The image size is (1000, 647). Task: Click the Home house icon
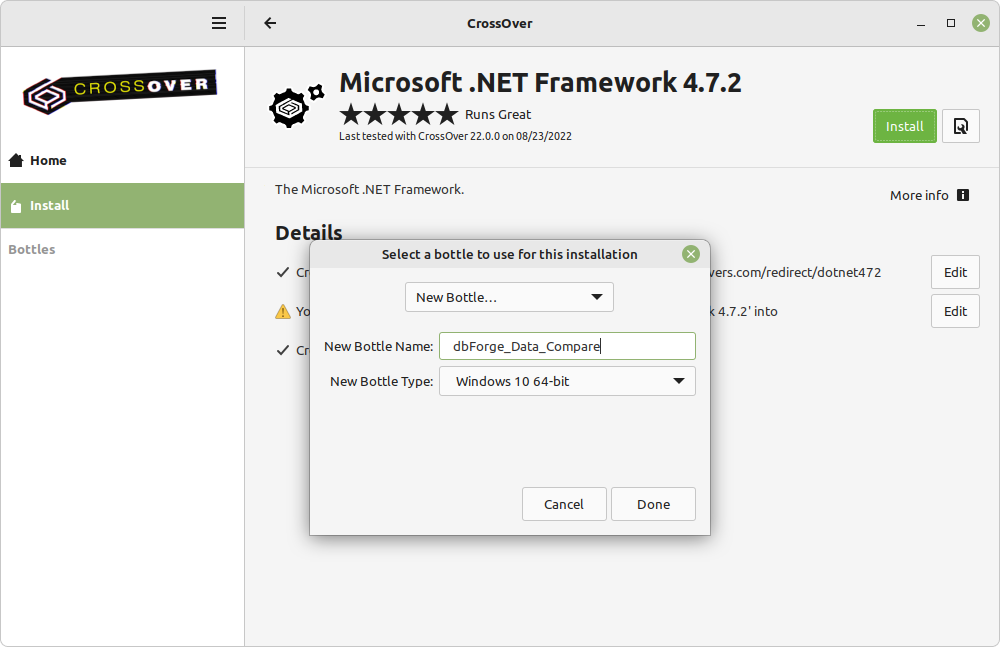16,160
